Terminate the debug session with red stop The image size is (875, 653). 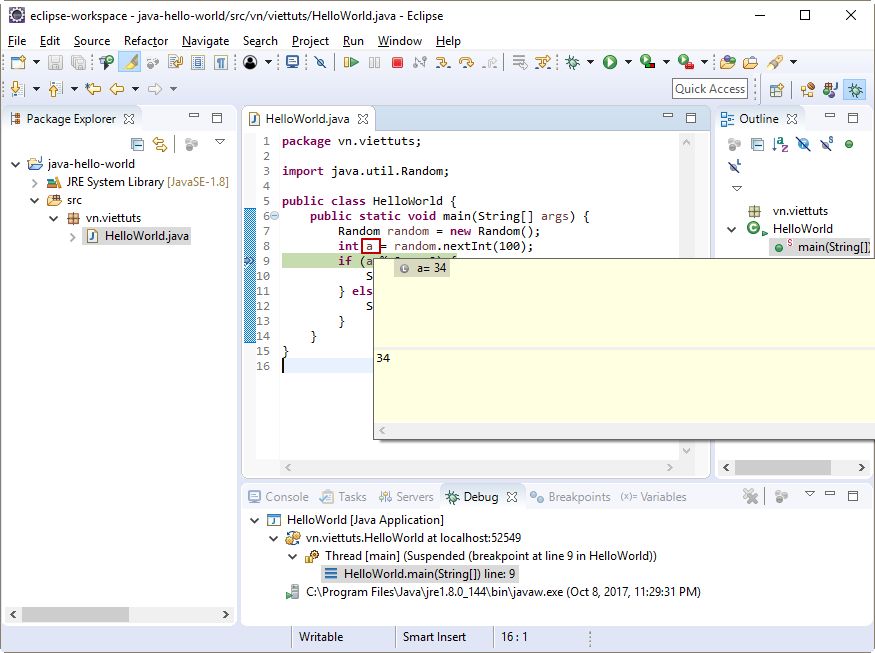397,62
